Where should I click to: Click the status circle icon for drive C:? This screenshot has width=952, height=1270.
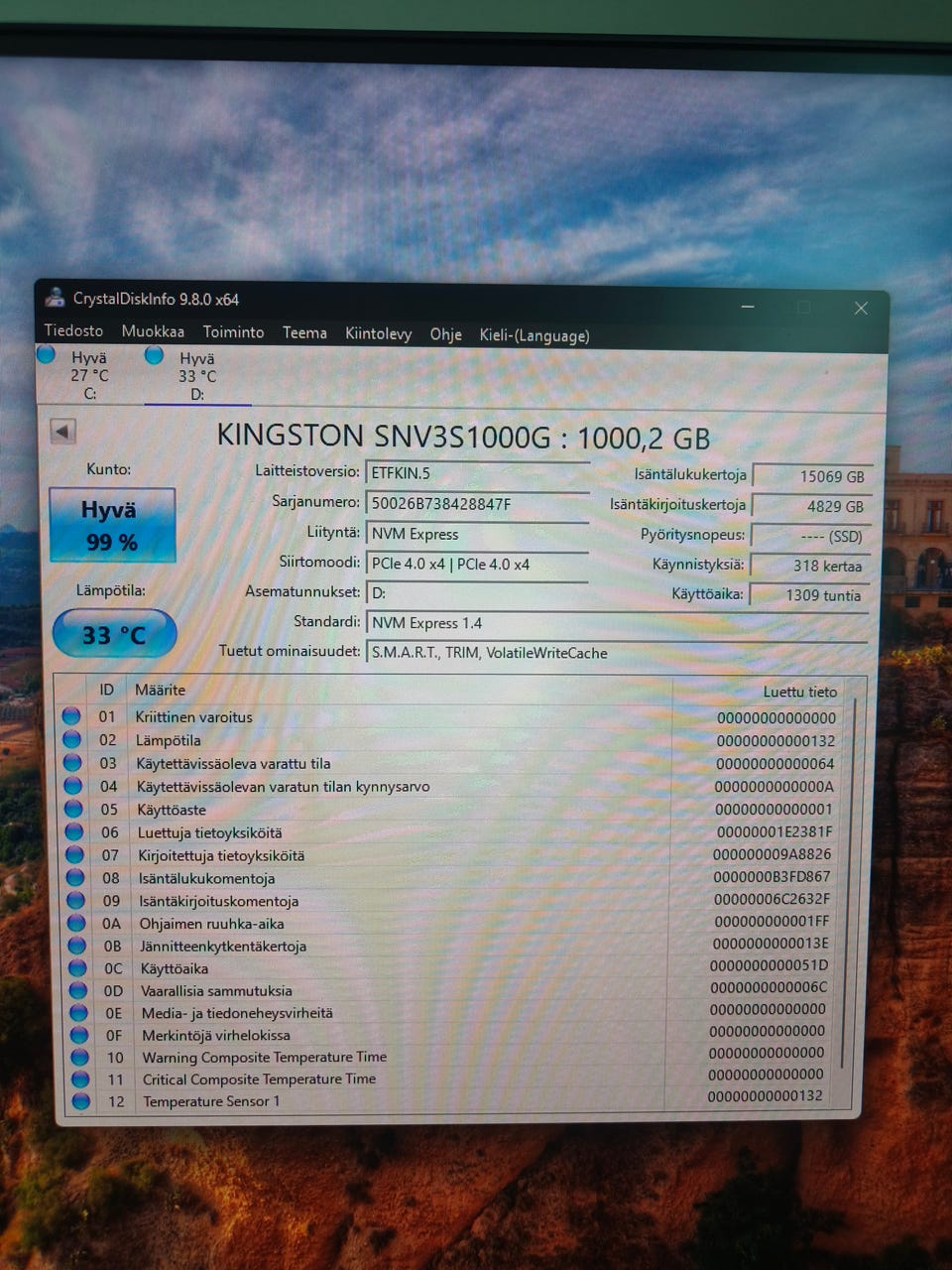click(47, 355)
